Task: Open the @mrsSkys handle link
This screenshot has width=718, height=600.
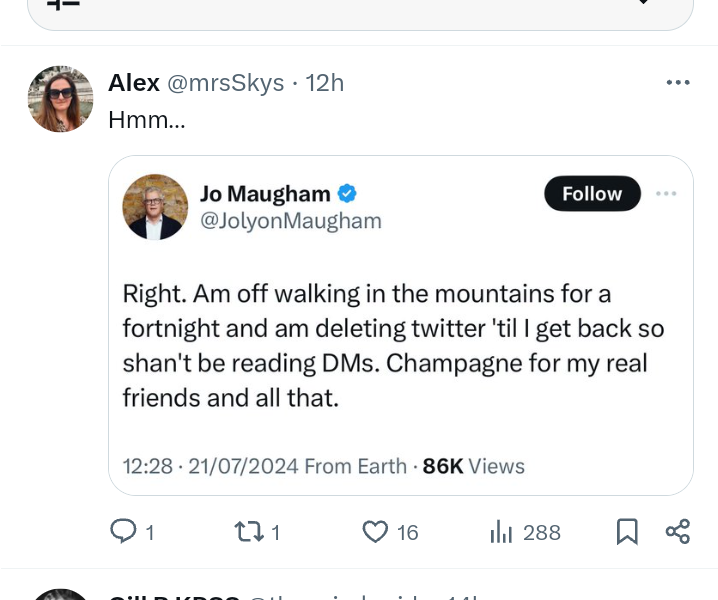Action: coord(225,83)
